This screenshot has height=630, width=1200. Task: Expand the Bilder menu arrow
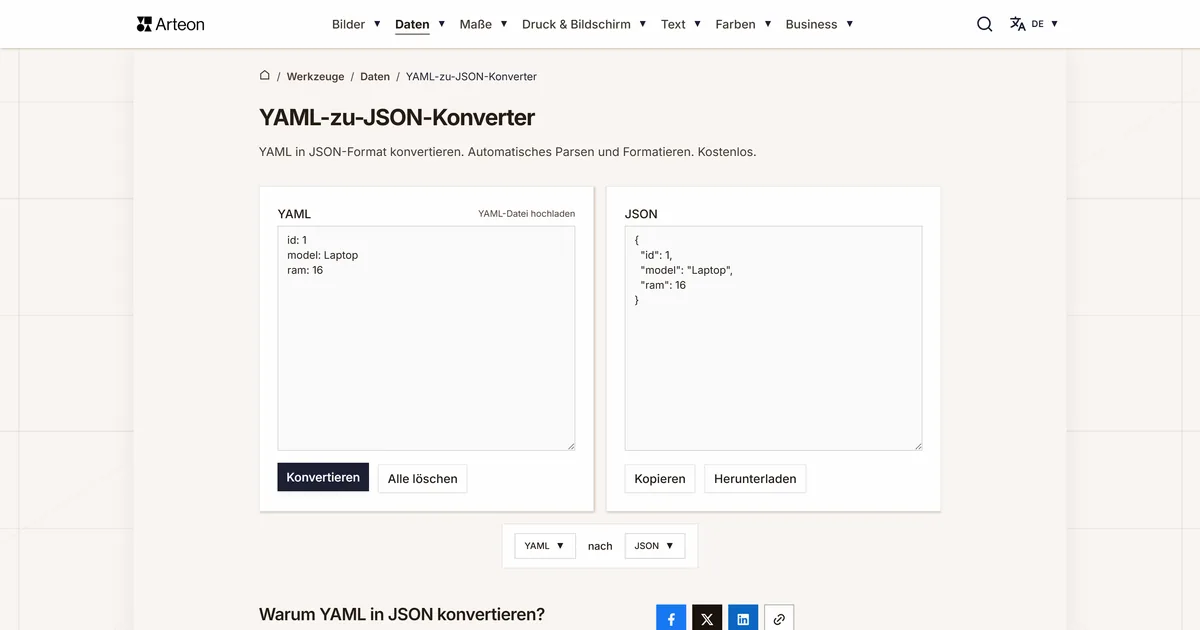(377, 24)
